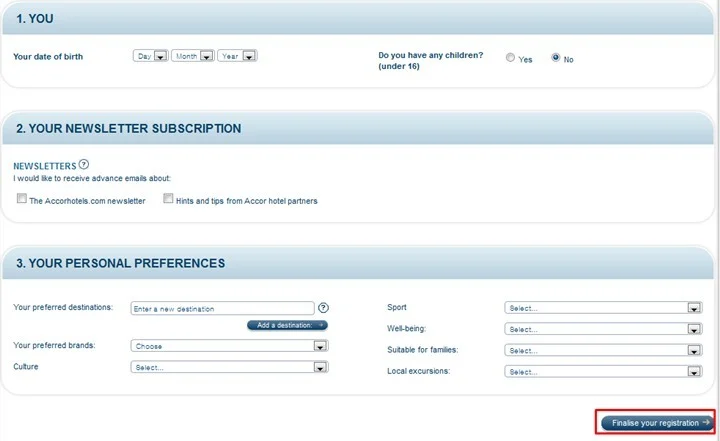
Task: Select Yes for having children
Action: coord(510,57)
